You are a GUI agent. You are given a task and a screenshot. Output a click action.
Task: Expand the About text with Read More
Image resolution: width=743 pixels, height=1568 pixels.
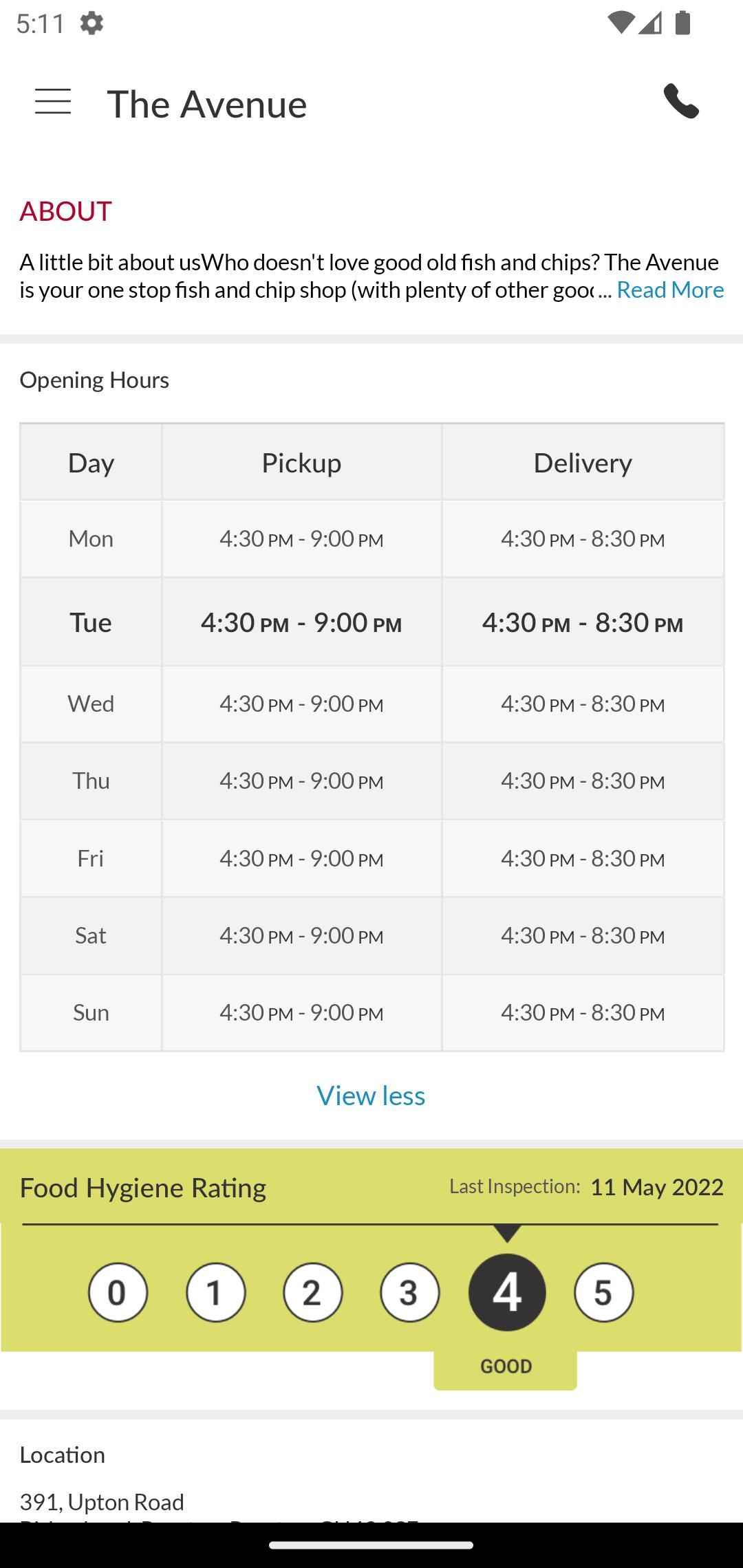(670, 290)
